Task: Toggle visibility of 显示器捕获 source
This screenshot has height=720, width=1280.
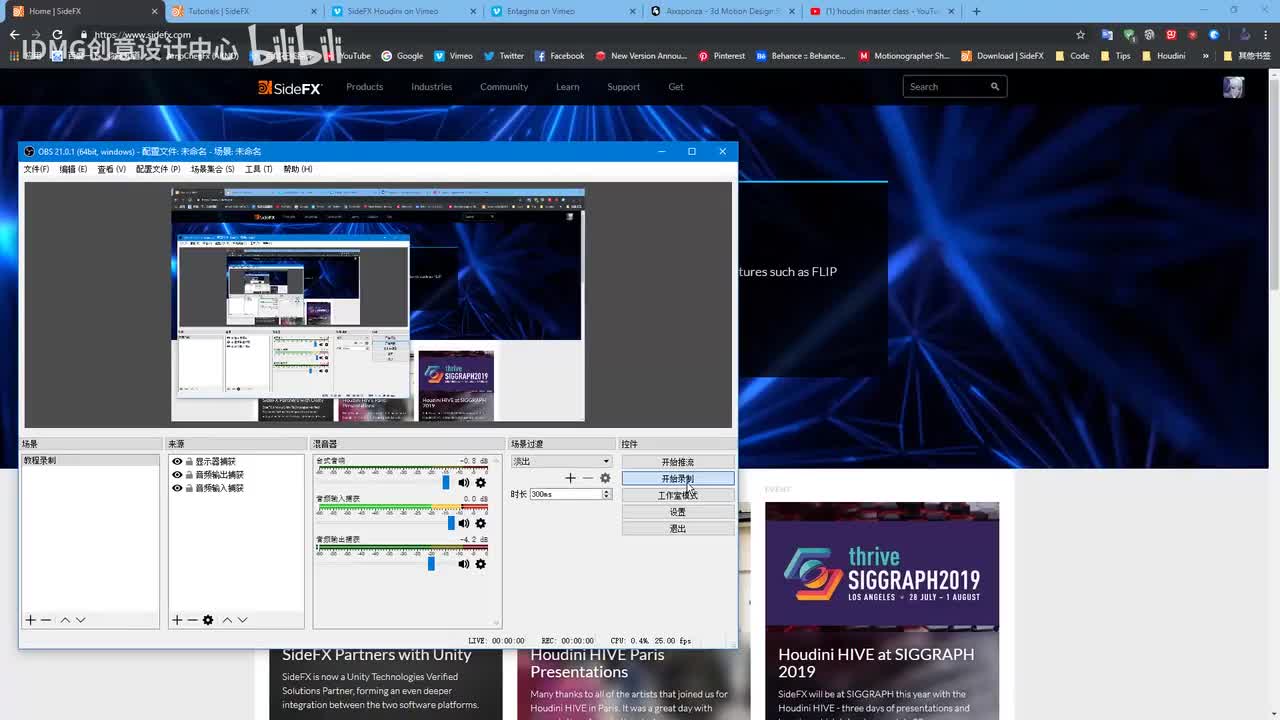Action: tap(177, 462)
